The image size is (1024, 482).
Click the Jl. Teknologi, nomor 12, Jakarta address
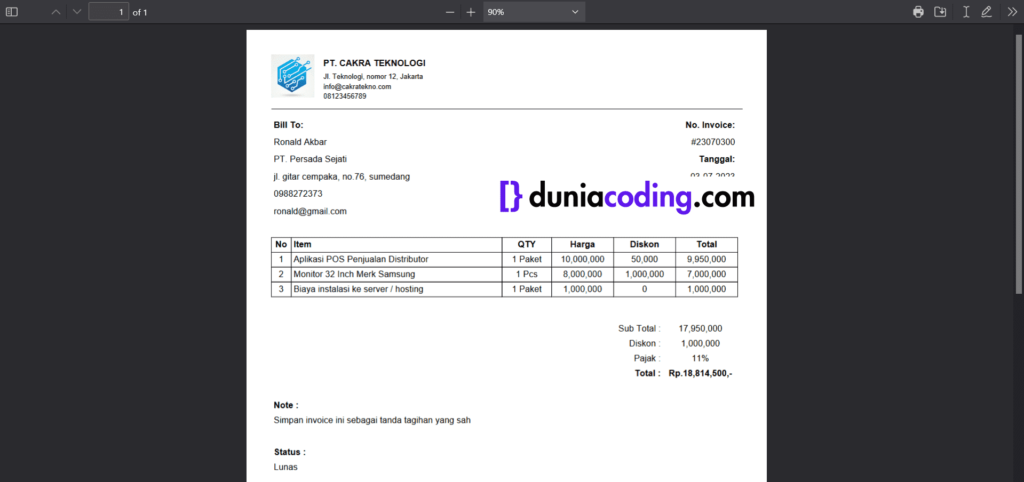point(373,76)
